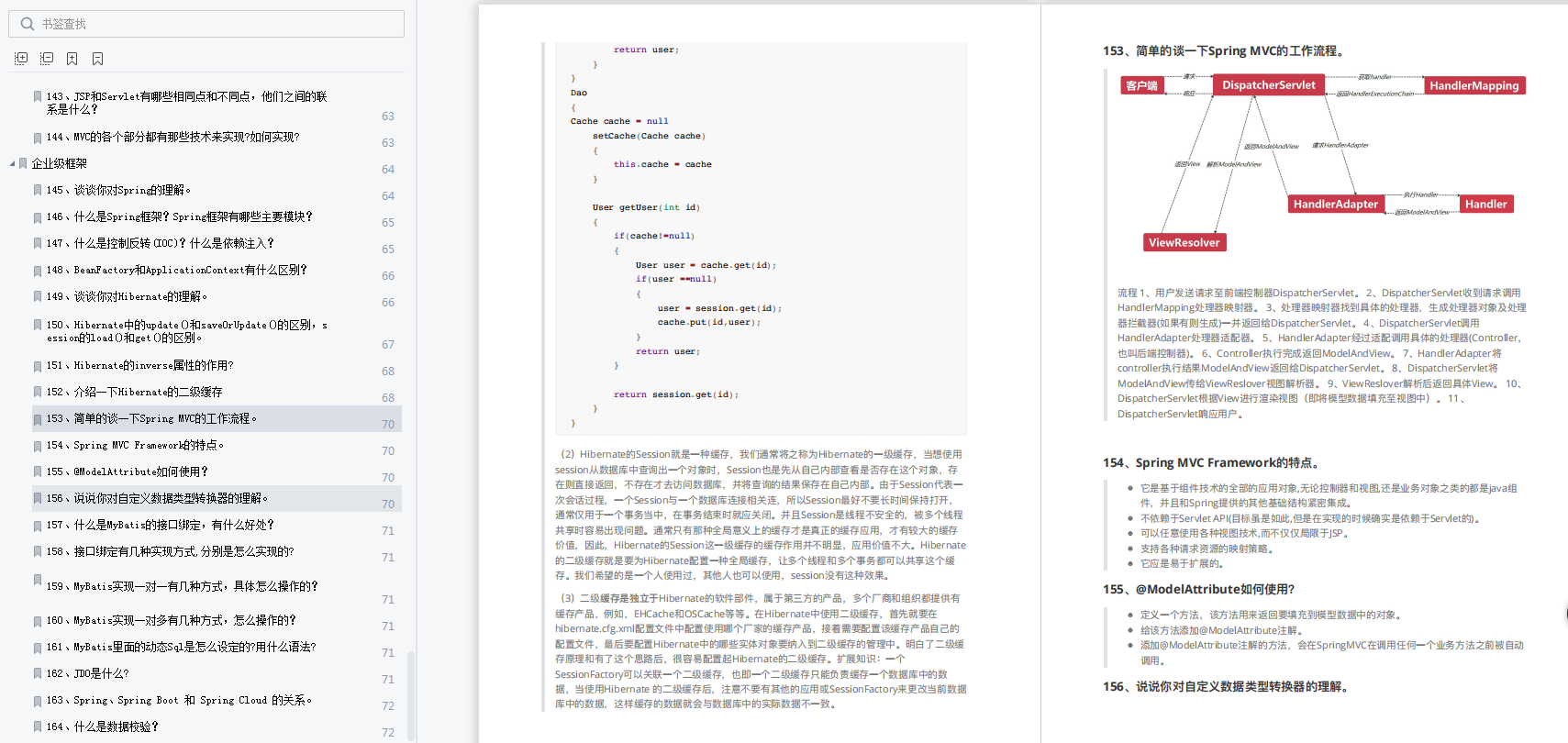Click the code line 'this.cache = cache'
This screenshot has height=743, width=1568.
click(662, 164)
